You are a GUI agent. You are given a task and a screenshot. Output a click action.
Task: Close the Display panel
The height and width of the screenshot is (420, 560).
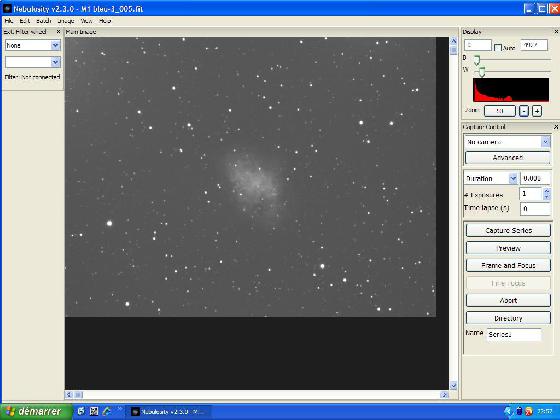click(x=556, y=32)
